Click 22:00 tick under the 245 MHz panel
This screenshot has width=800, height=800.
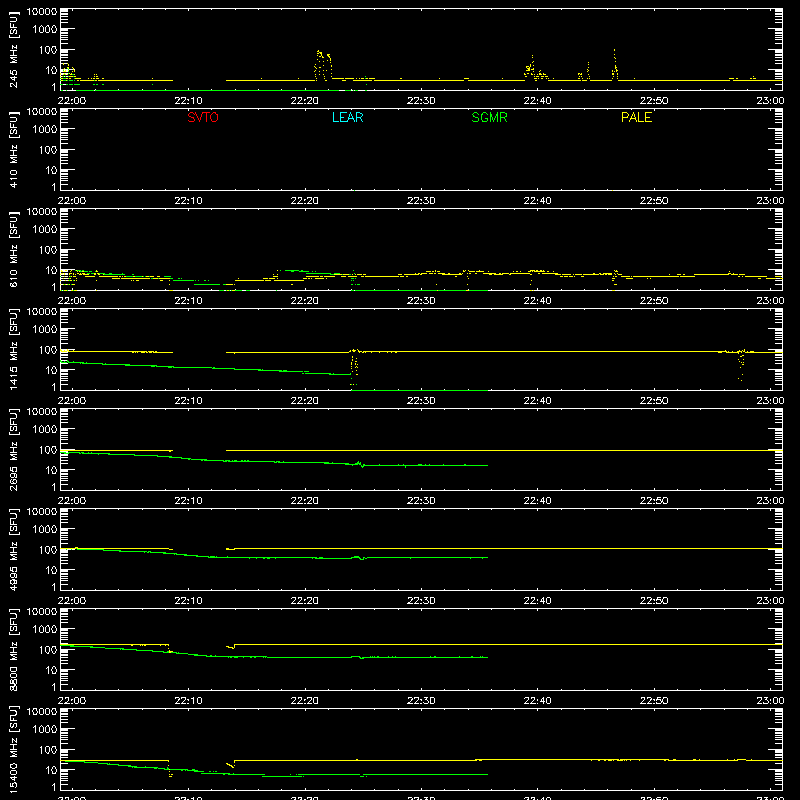[72, 101]
